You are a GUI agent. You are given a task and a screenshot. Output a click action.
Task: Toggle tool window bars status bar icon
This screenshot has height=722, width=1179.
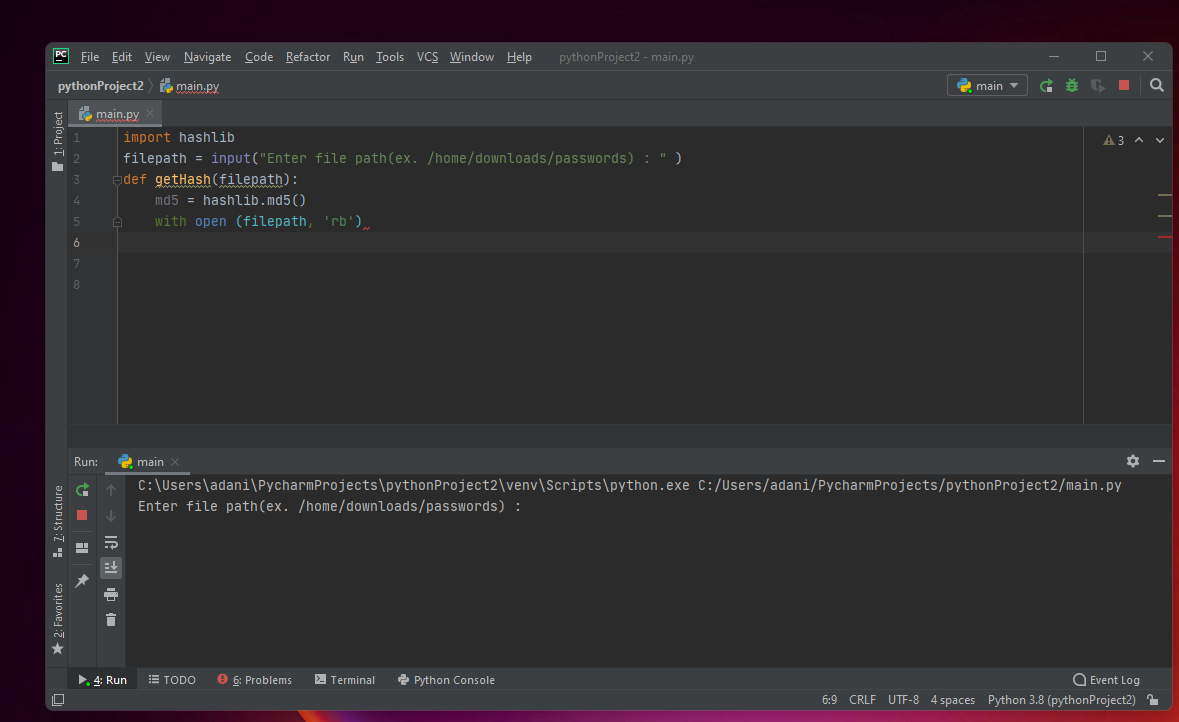[58, 700]
